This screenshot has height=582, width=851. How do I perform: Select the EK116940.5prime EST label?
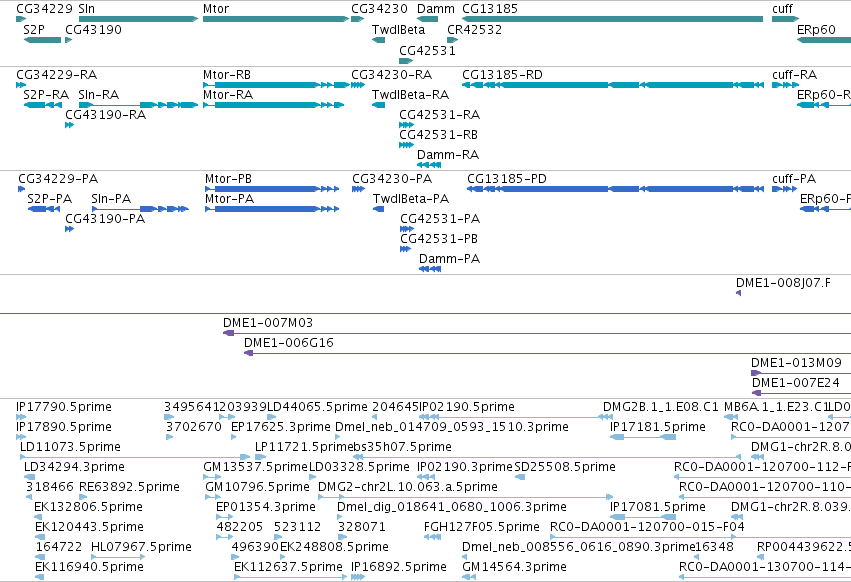tap(89, 567)
